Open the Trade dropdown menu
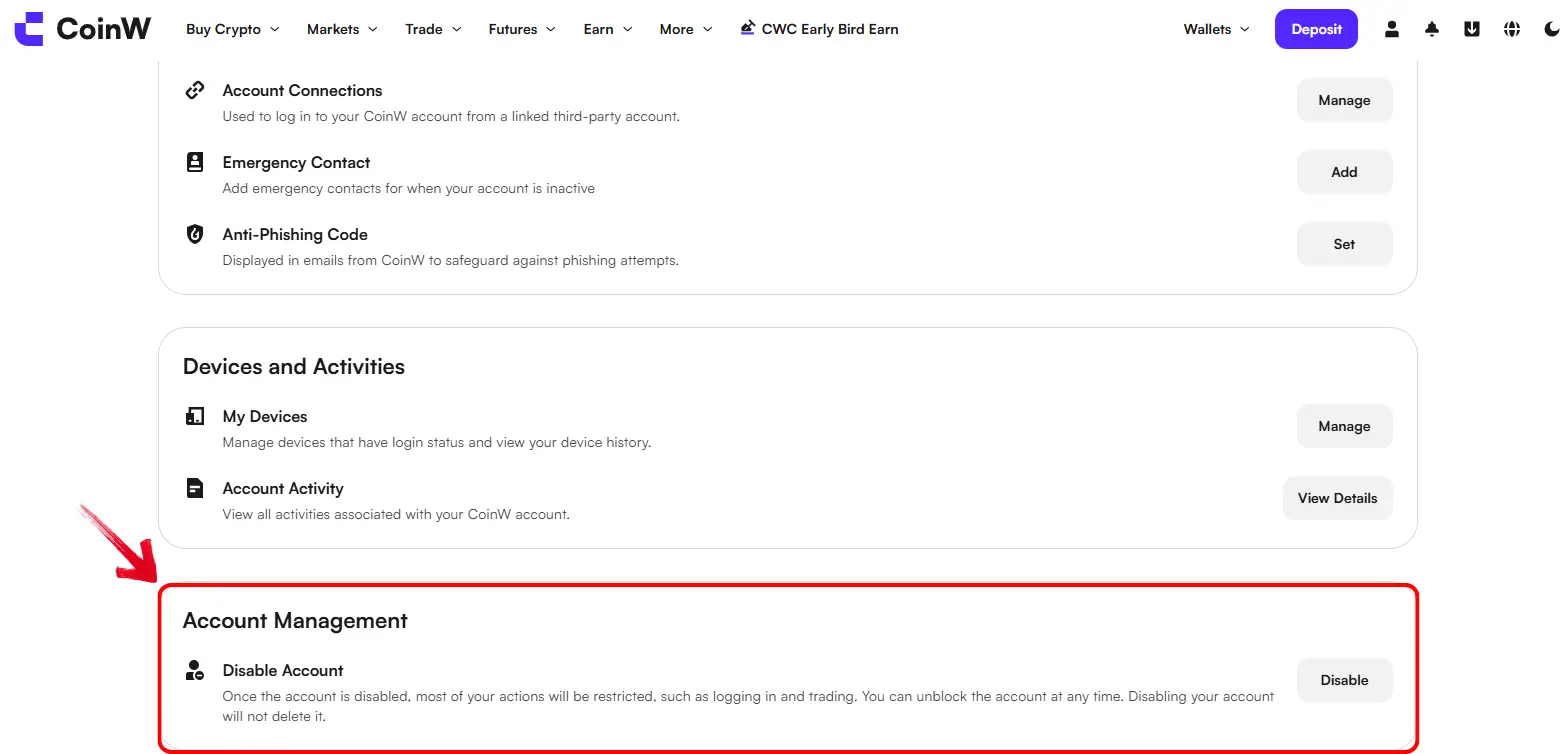 (x=433, y=29)
